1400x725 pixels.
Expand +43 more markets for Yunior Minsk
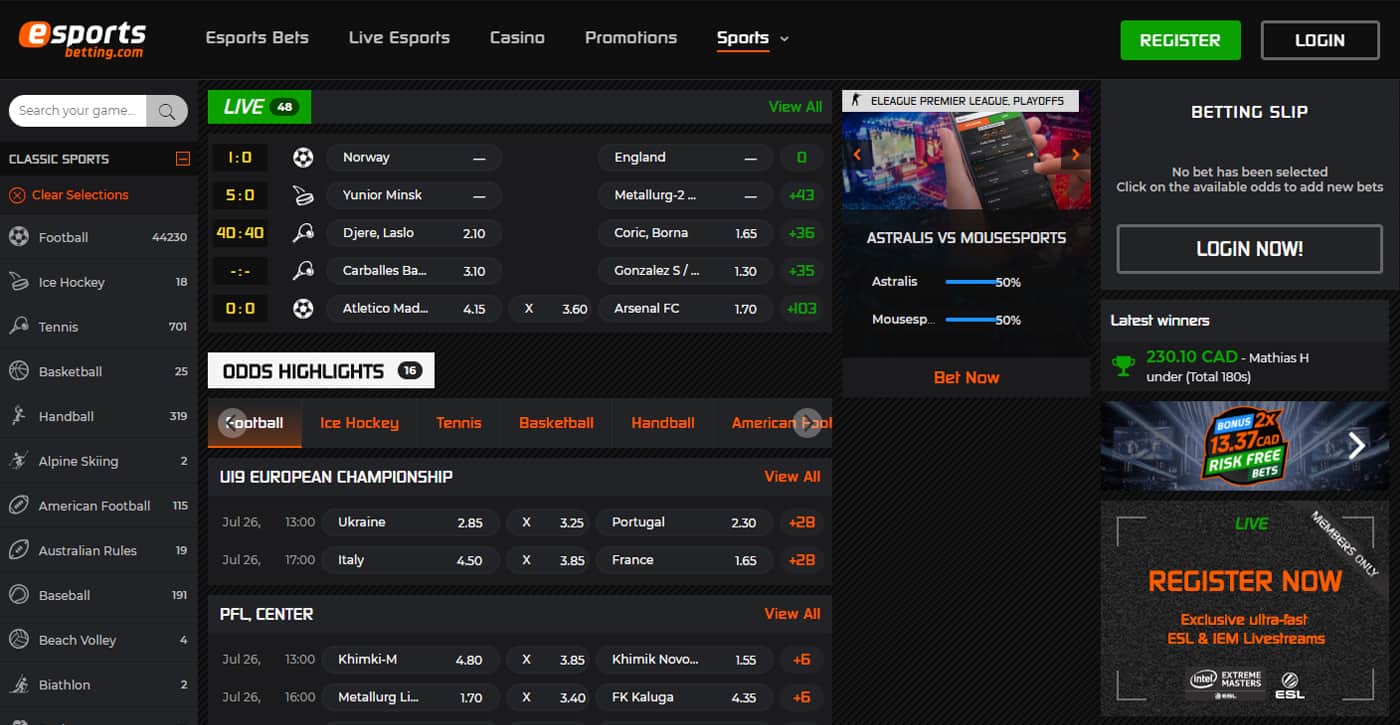coord(802,195)
